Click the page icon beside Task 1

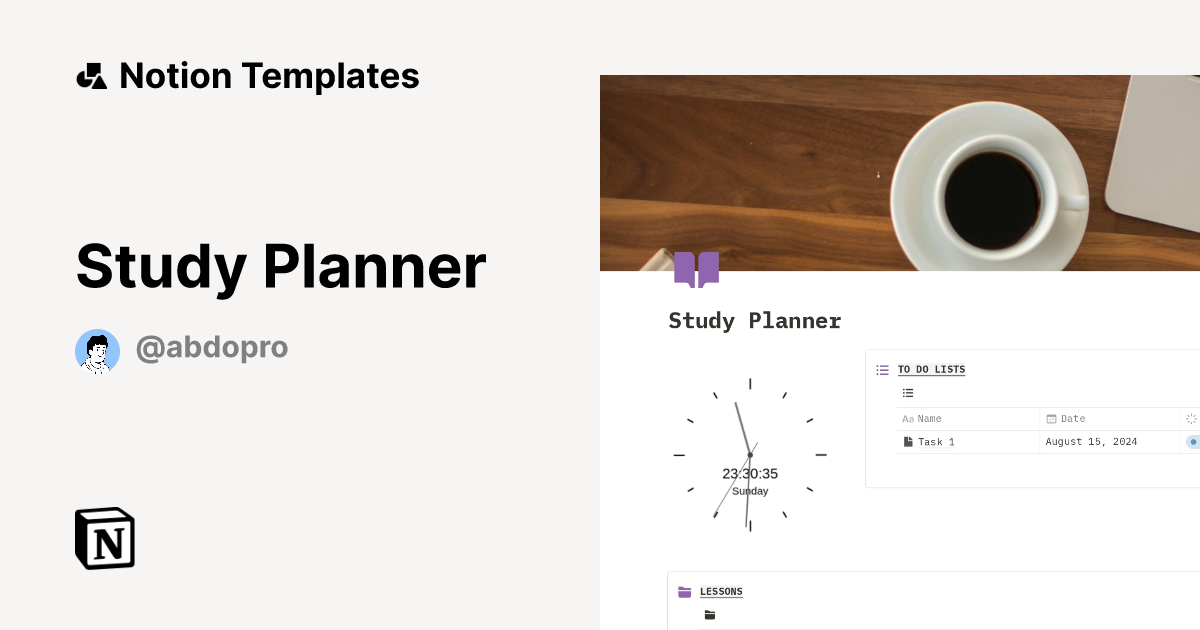[x=909, y=441]
